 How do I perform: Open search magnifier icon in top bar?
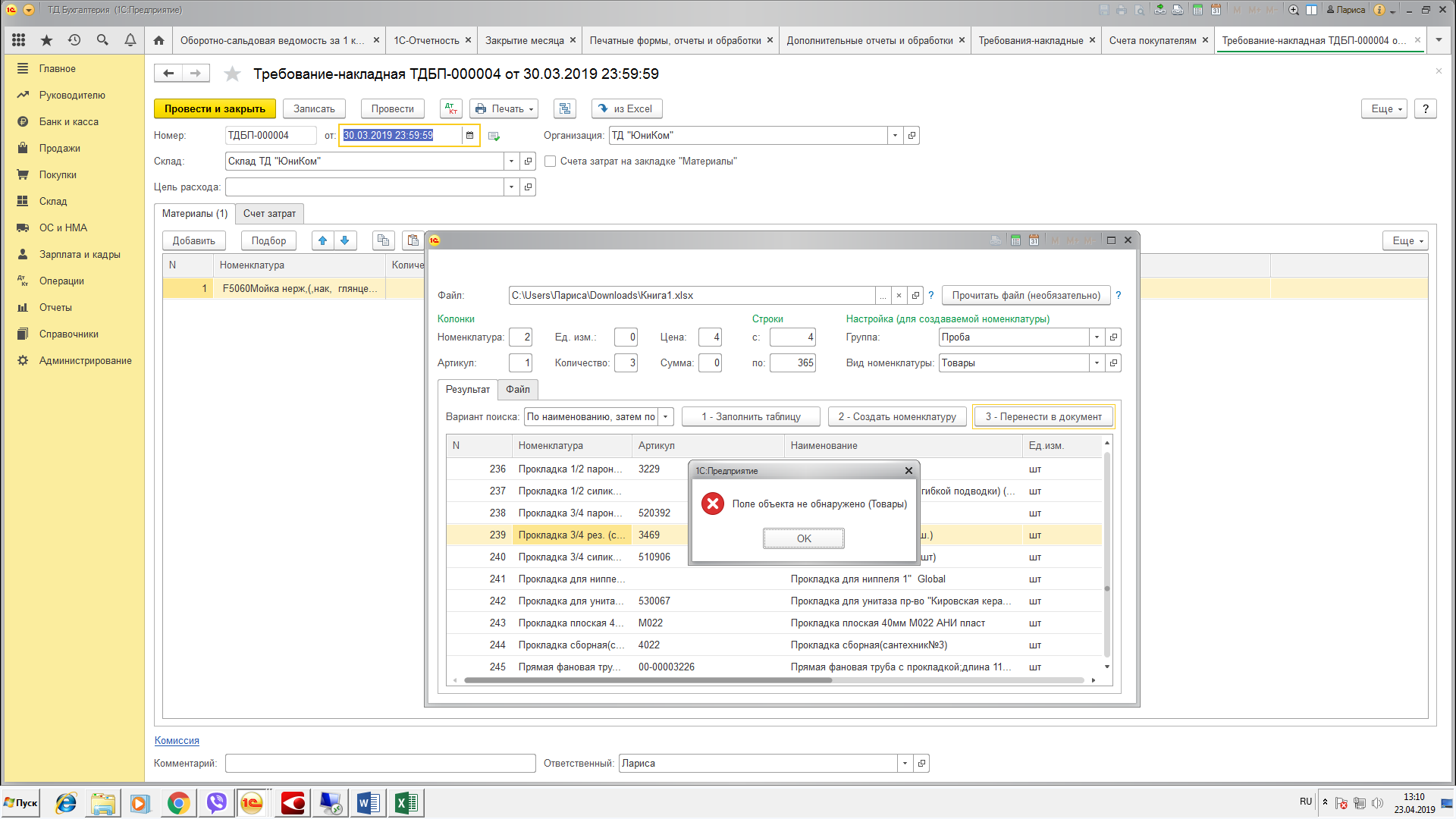102,40
